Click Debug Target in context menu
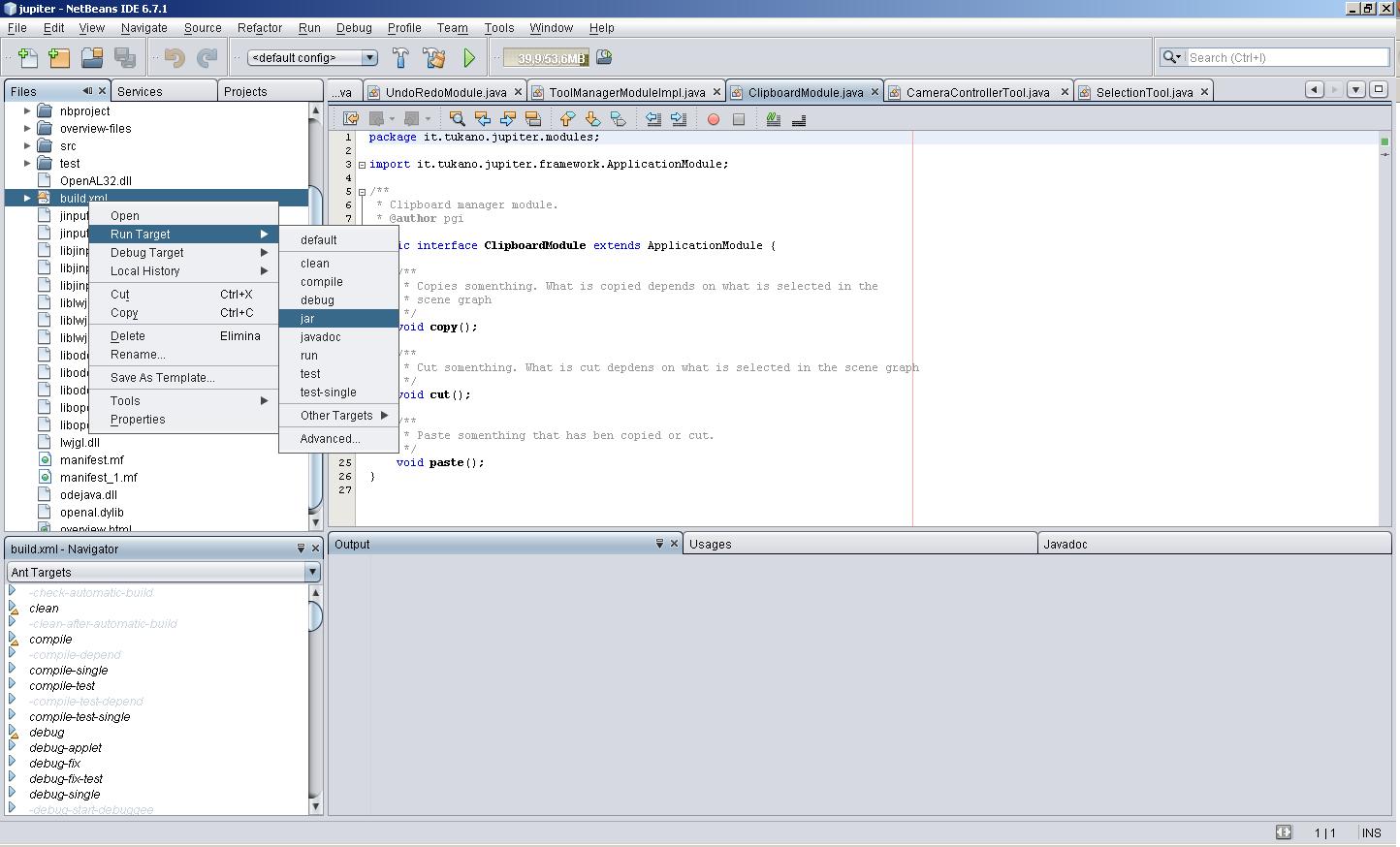The width and height of the screenshot is (1400, 847). [x=183, y=252]
